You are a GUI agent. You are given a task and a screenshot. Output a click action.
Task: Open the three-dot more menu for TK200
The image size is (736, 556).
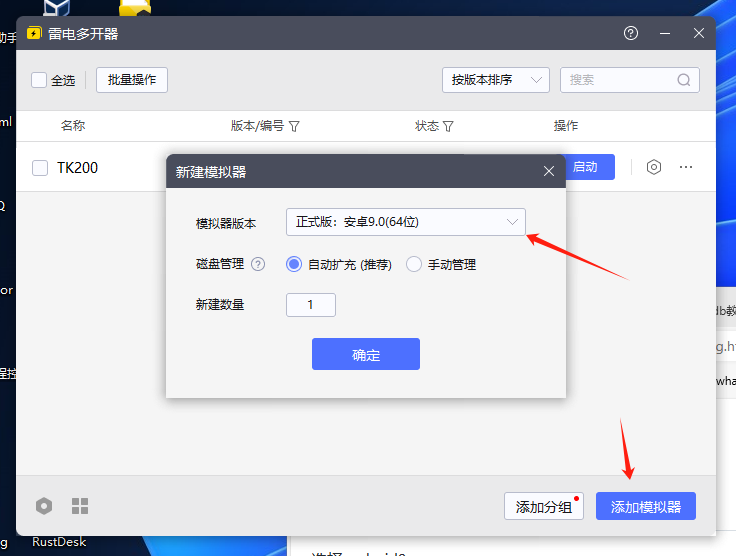pyautogui.click(x=686, y=167)
